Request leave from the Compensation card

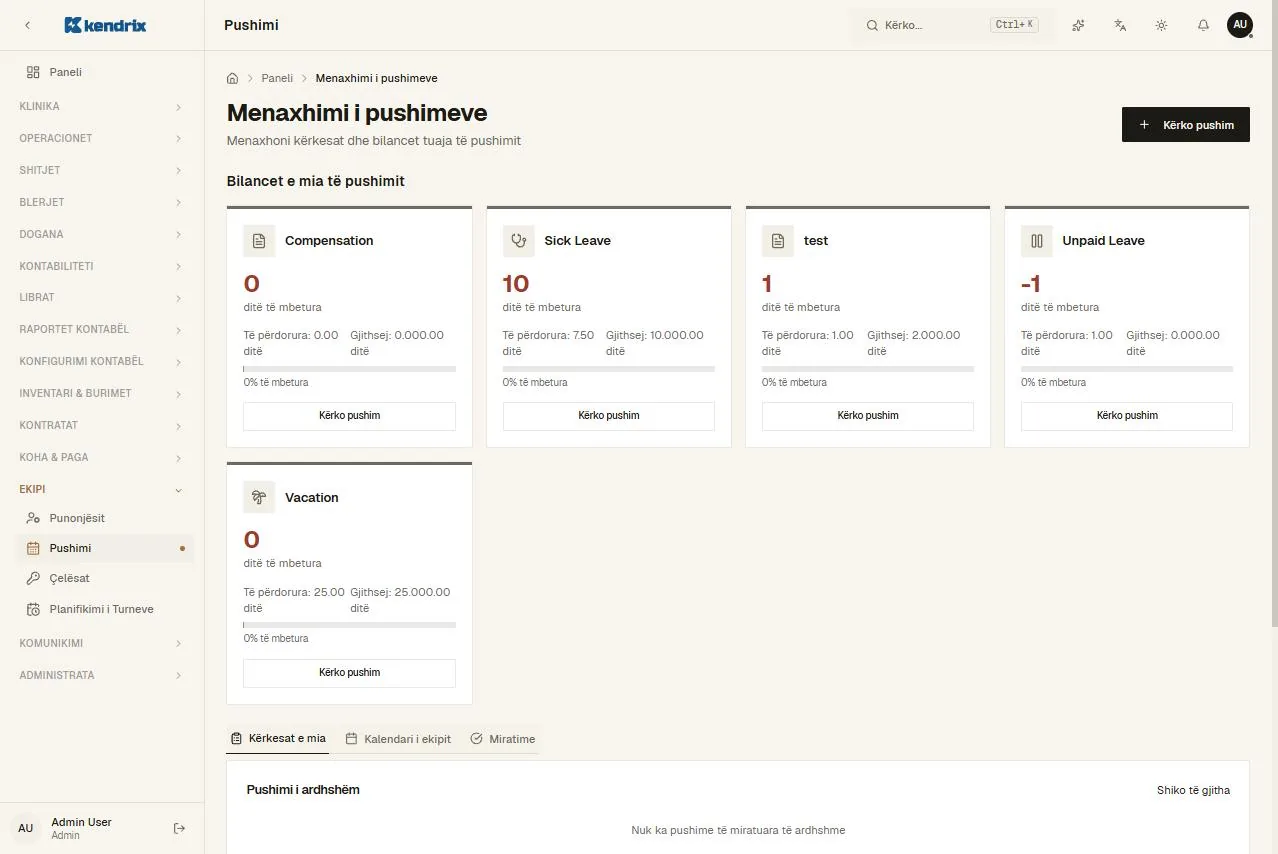pos(349,416)
